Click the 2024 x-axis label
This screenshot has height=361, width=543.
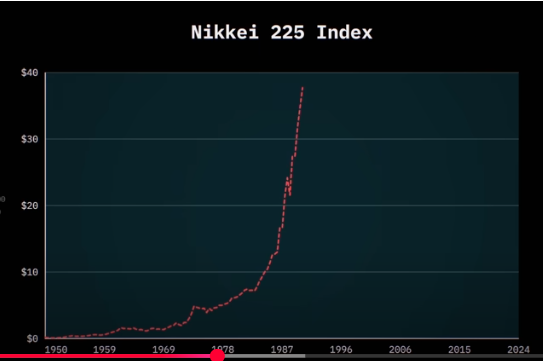pyautogui.click(x=518, y=349)
